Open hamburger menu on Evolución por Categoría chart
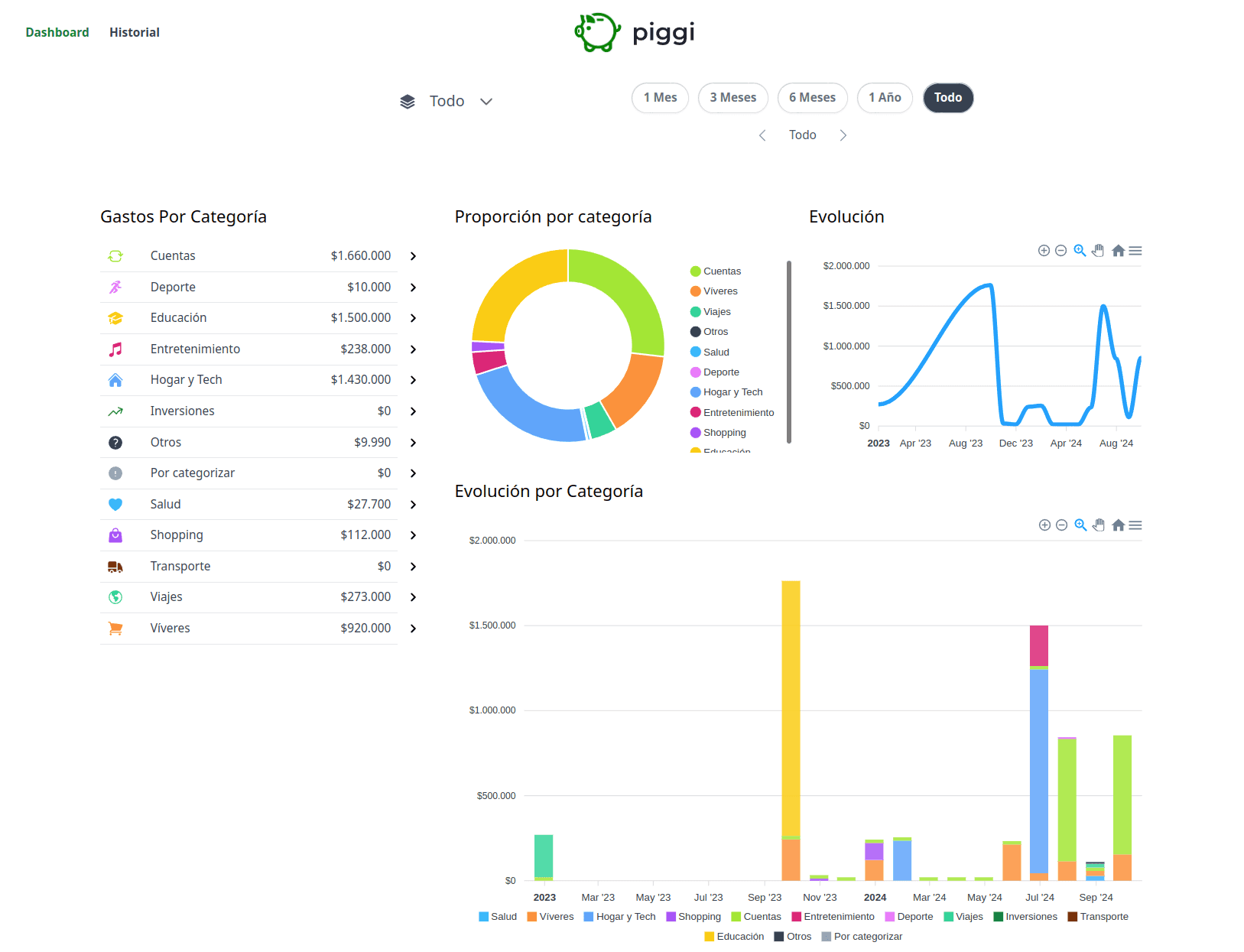The height and width of the screenshot is (952, 1244). tap(1135, 525)
